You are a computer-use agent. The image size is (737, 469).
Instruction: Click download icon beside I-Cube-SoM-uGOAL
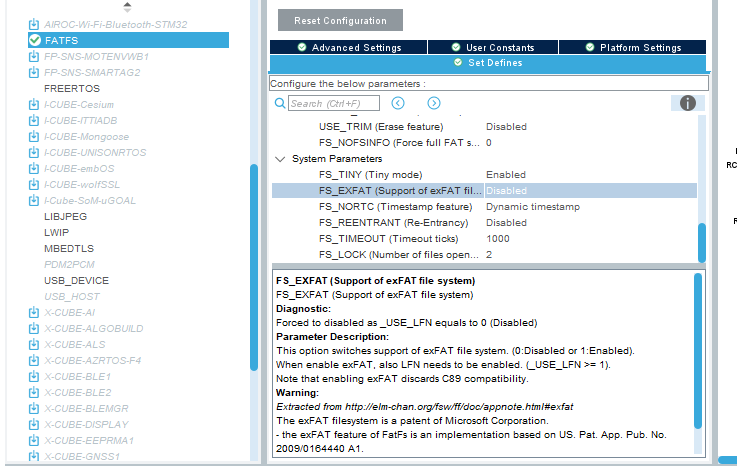point(34,200)
